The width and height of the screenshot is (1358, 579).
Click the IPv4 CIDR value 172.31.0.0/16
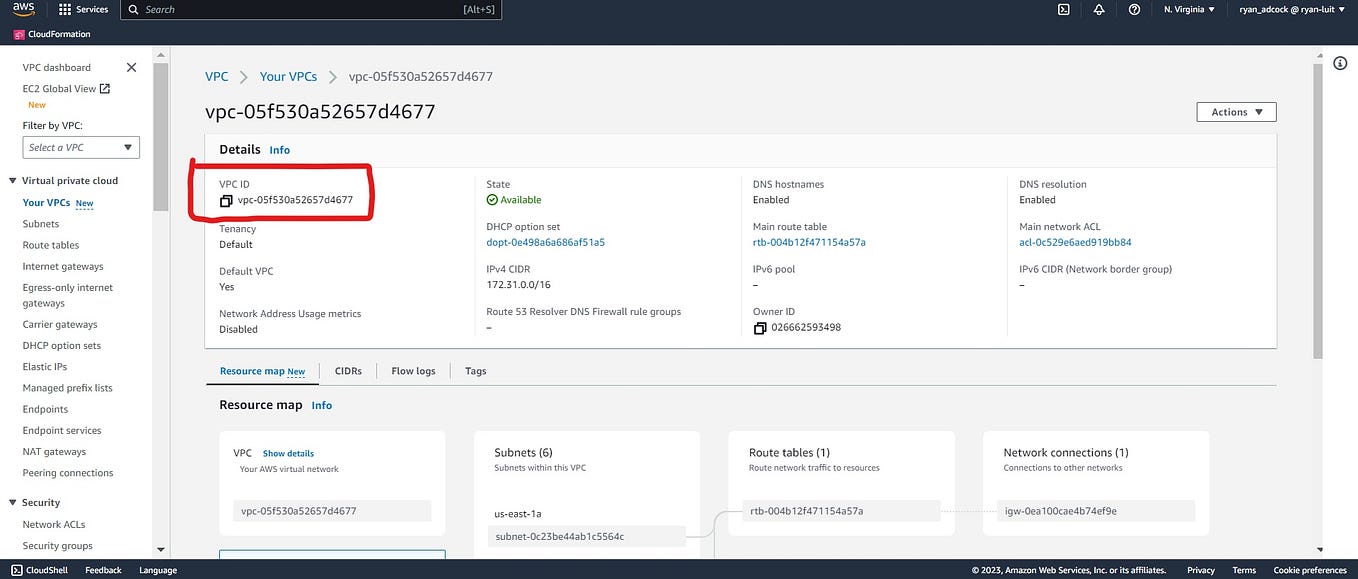tap(518, 285)
